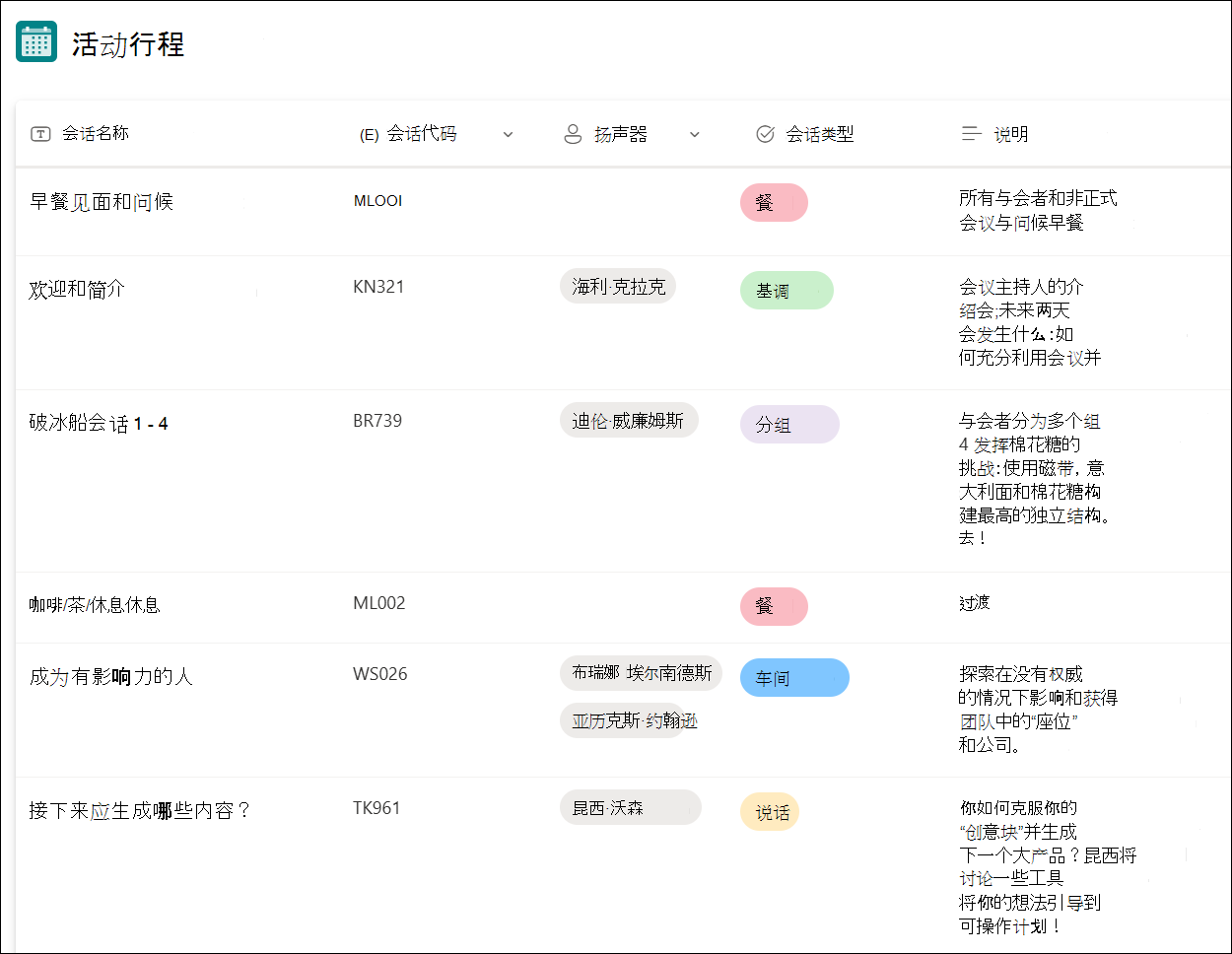Click the 说明 column header text

(1011, 134)
